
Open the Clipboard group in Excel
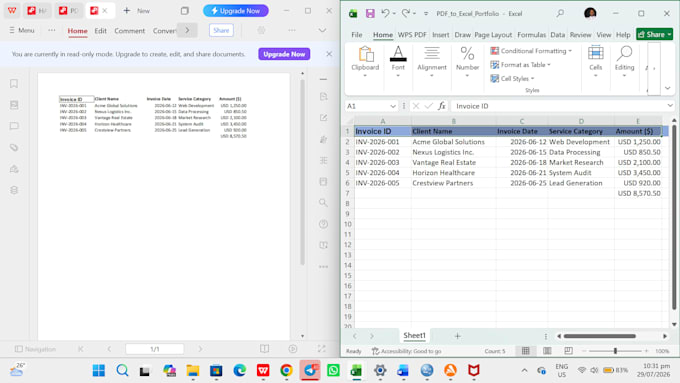coord(365,62)
